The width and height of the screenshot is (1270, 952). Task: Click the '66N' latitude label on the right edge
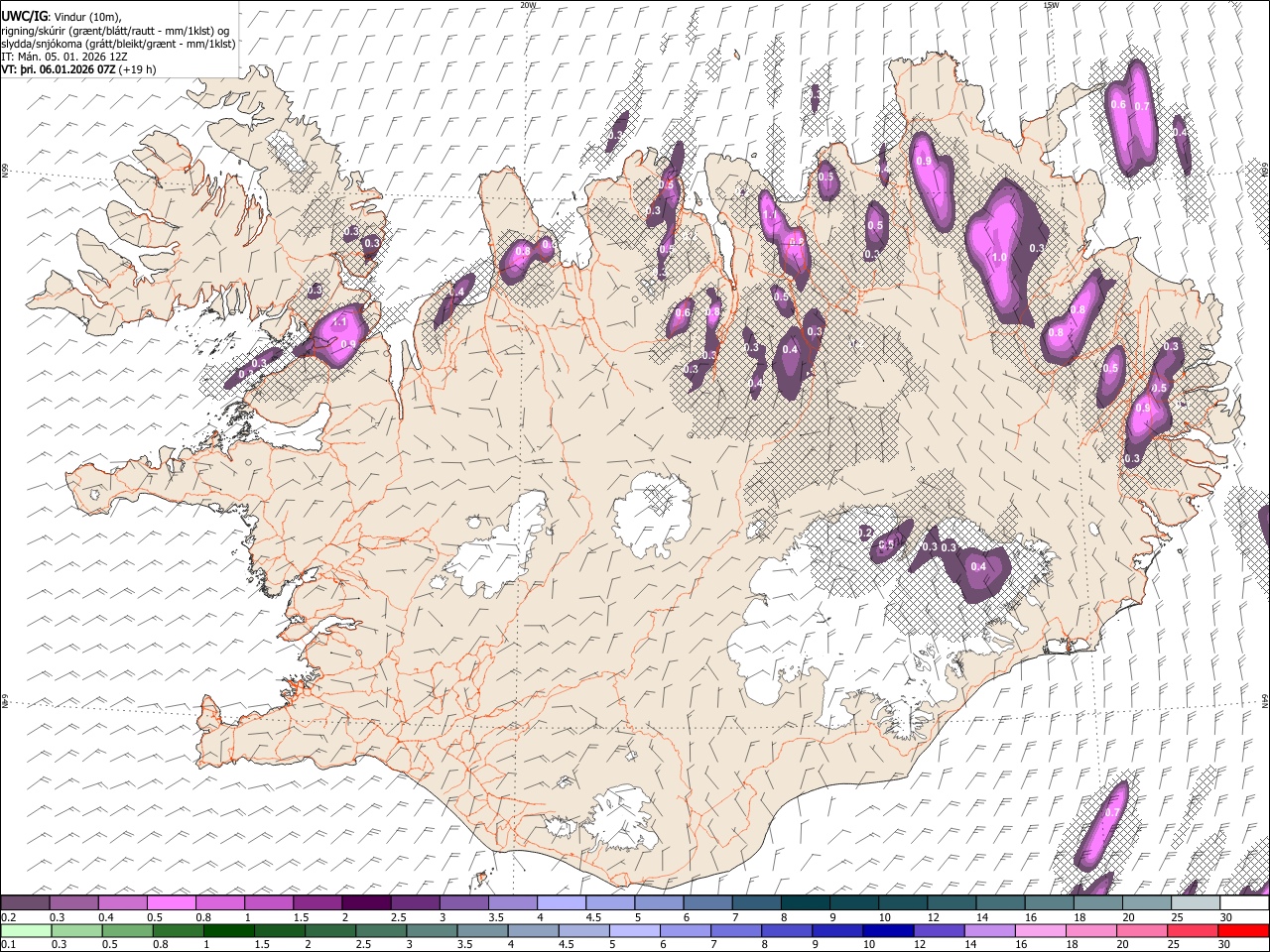click(1265, 169)
